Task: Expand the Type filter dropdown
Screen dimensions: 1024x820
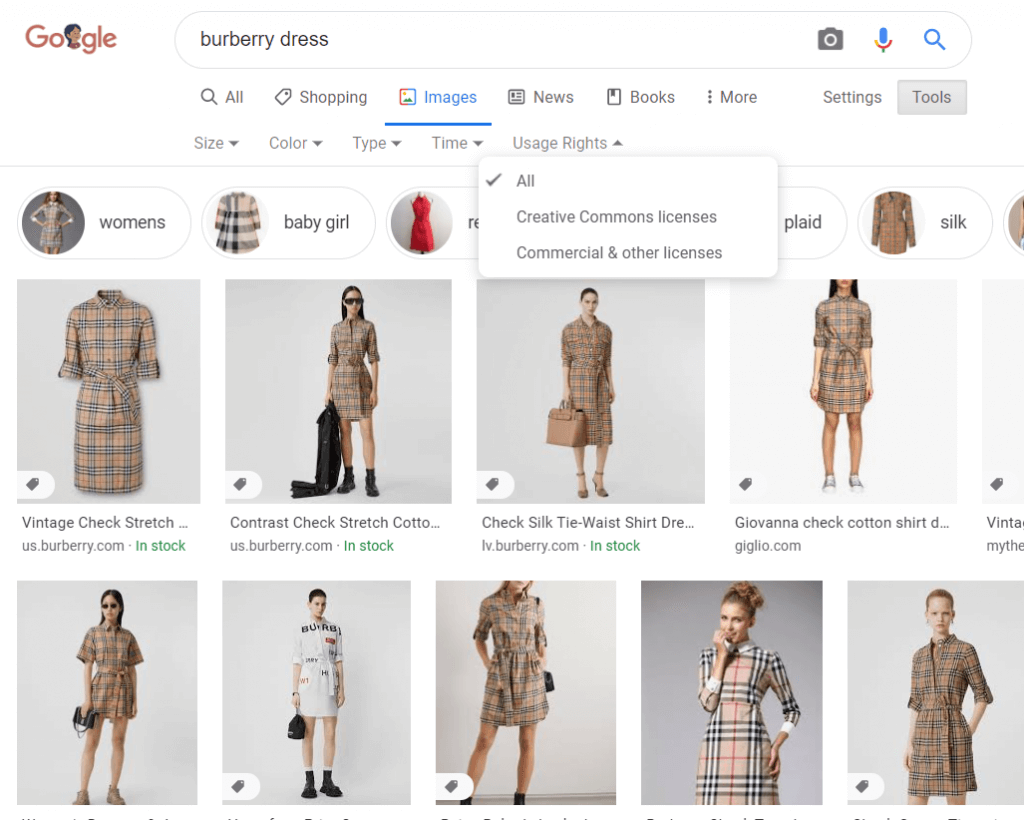Action: tap(377, 143)
